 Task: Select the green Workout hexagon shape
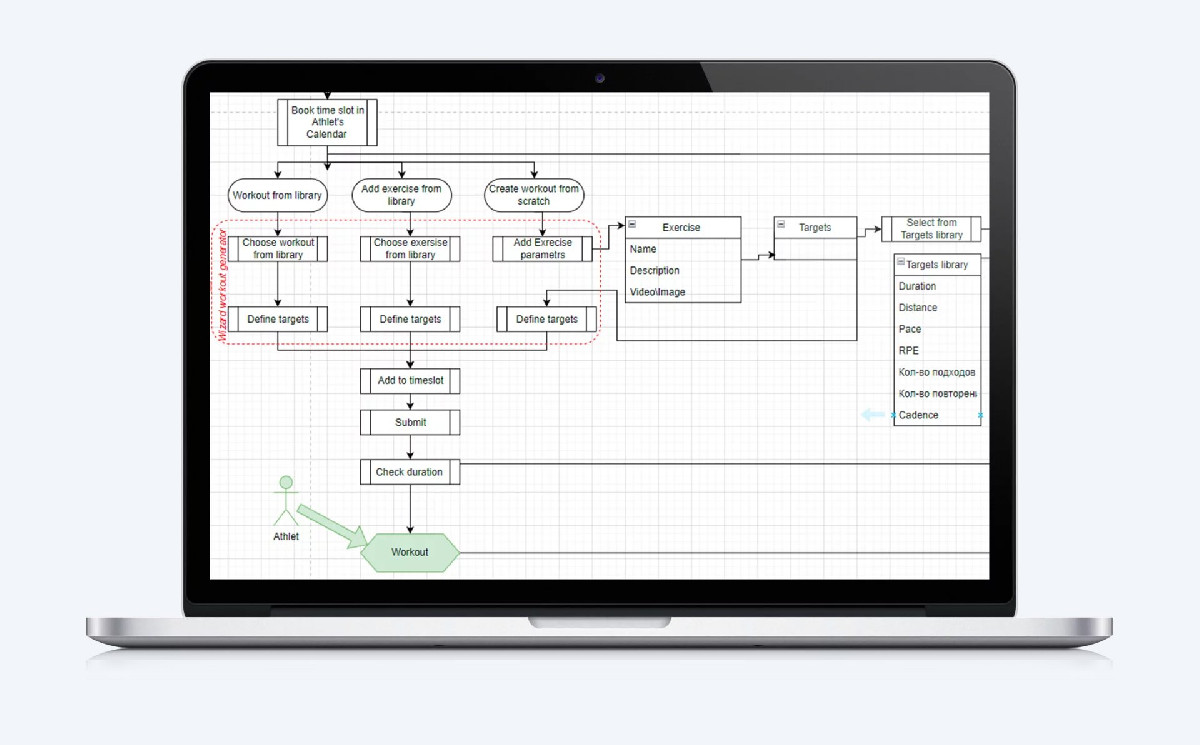[410, 552]
